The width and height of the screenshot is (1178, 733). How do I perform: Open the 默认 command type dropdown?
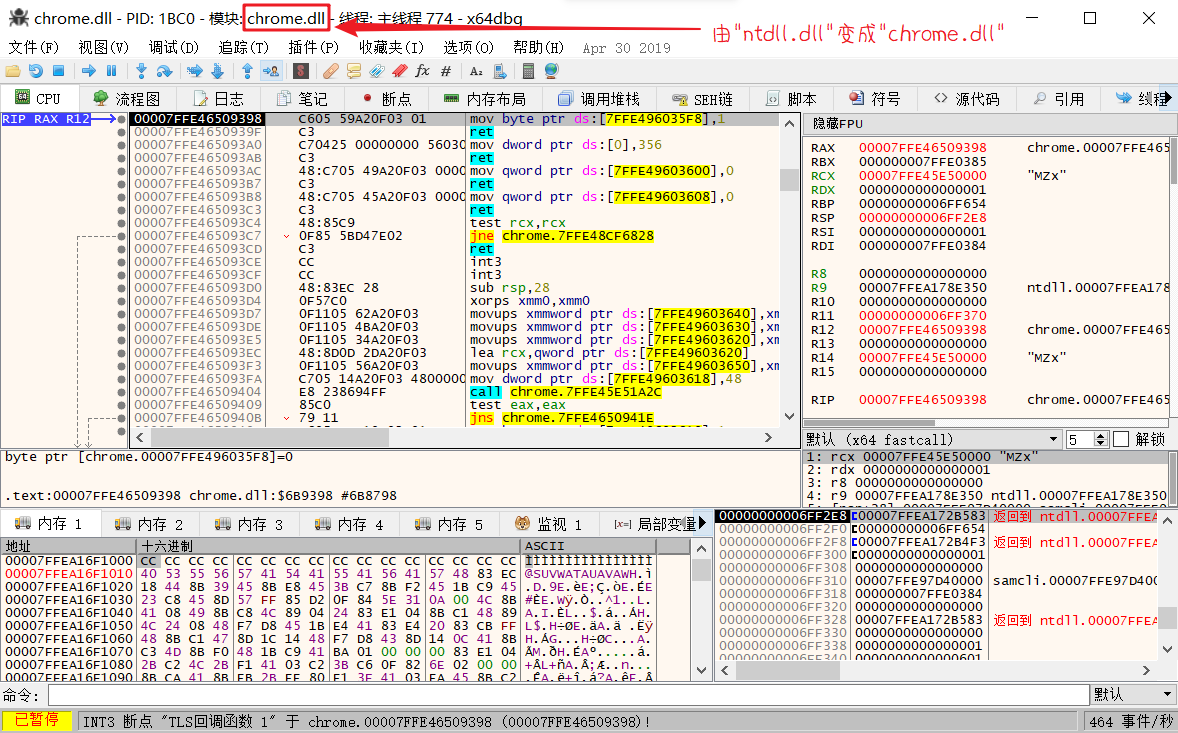tap(1134, 695)
